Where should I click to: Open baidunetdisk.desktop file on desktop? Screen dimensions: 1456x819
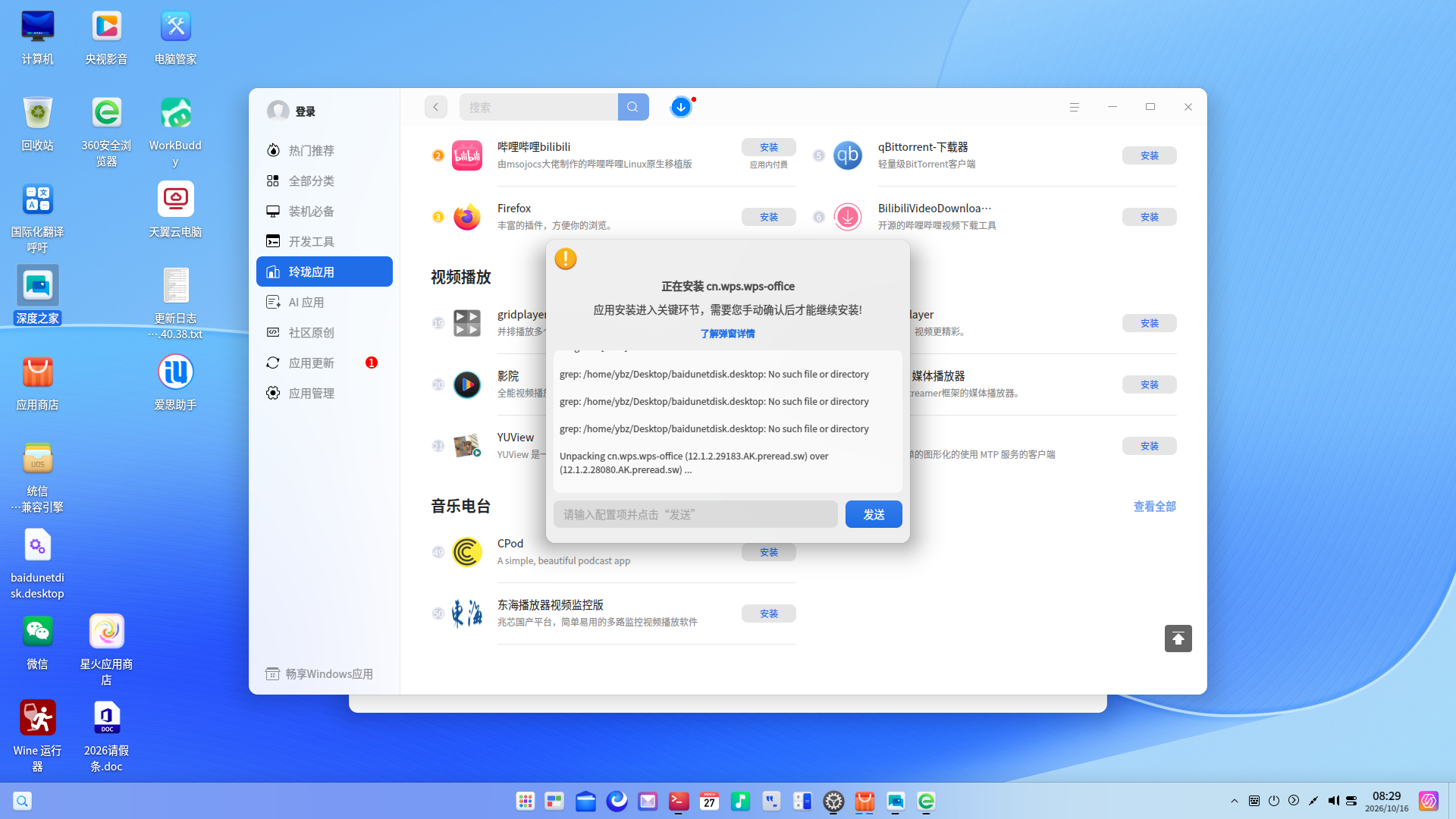(x=37, y=562)
